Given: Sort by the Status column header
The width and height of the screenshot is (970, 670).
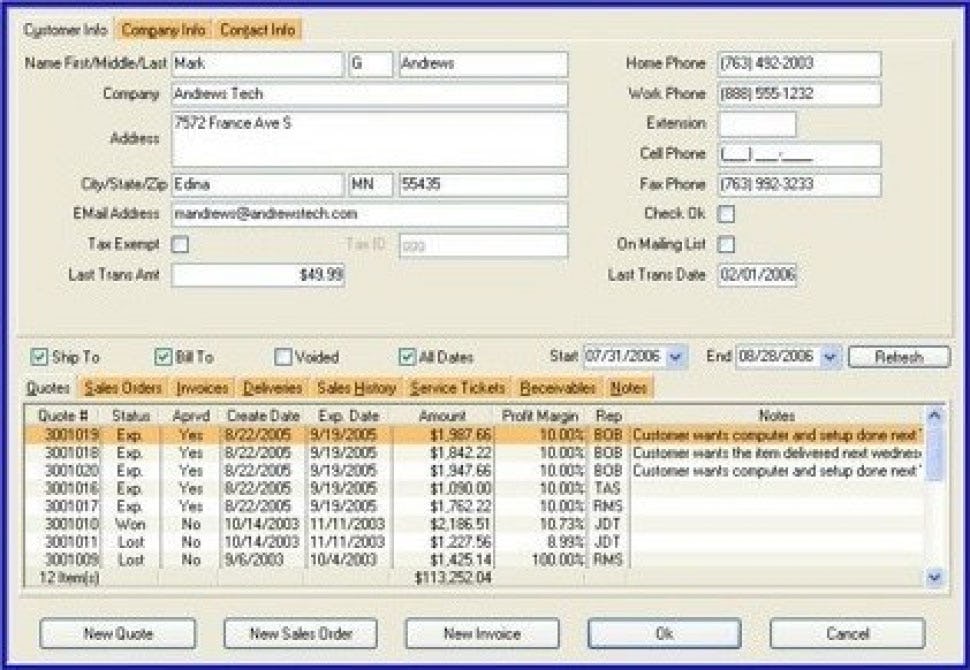Looking at the screenshot, I should pyautogui.click(x=131, y=416).
